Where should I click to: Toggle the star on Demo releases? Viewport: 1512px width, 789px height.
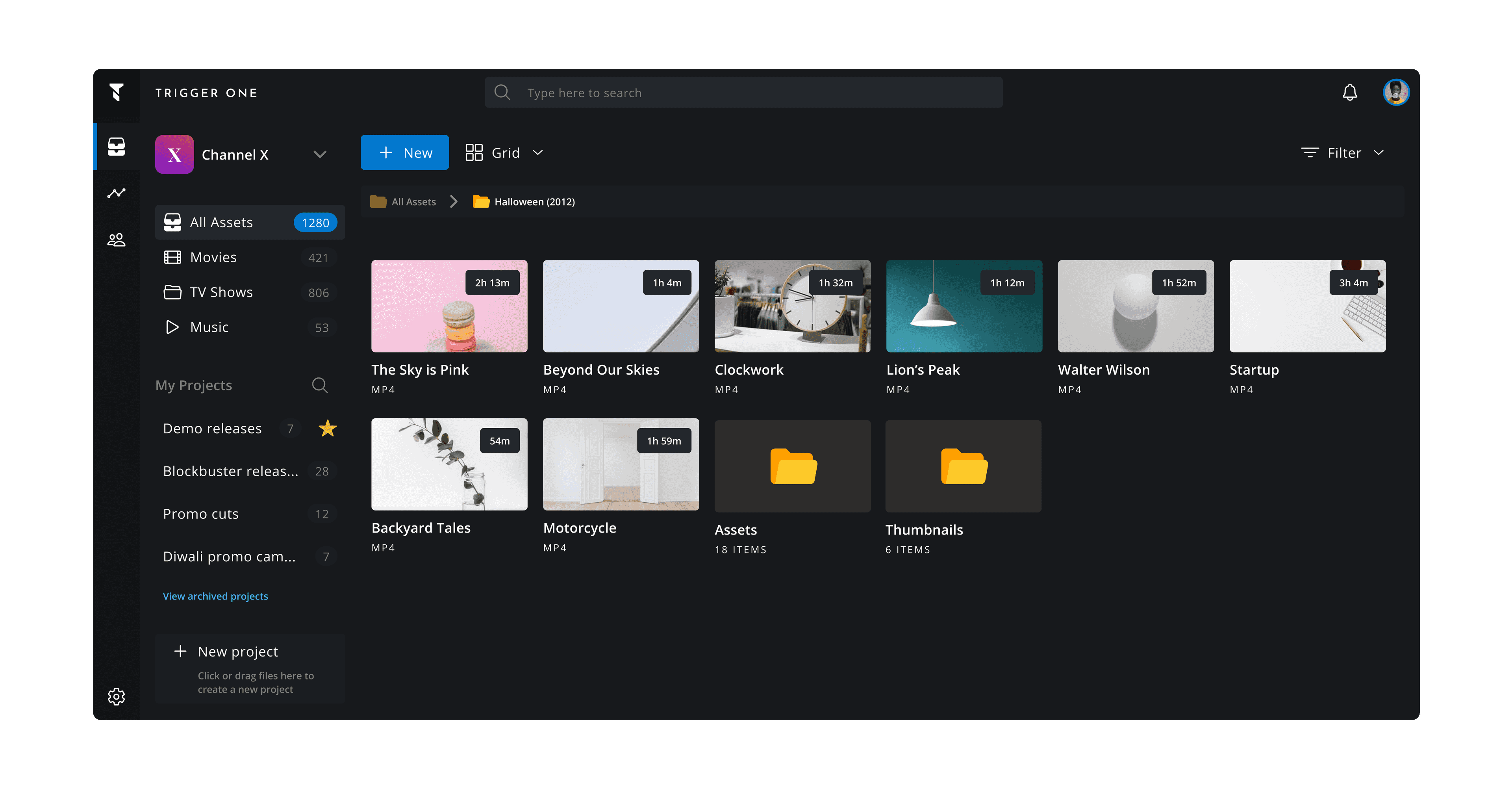click(327, 428)
